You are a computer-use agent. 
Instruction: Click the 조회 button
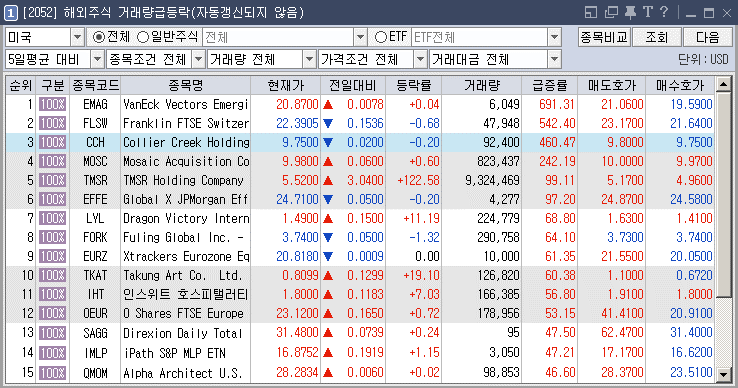click(x=657, y=37)
